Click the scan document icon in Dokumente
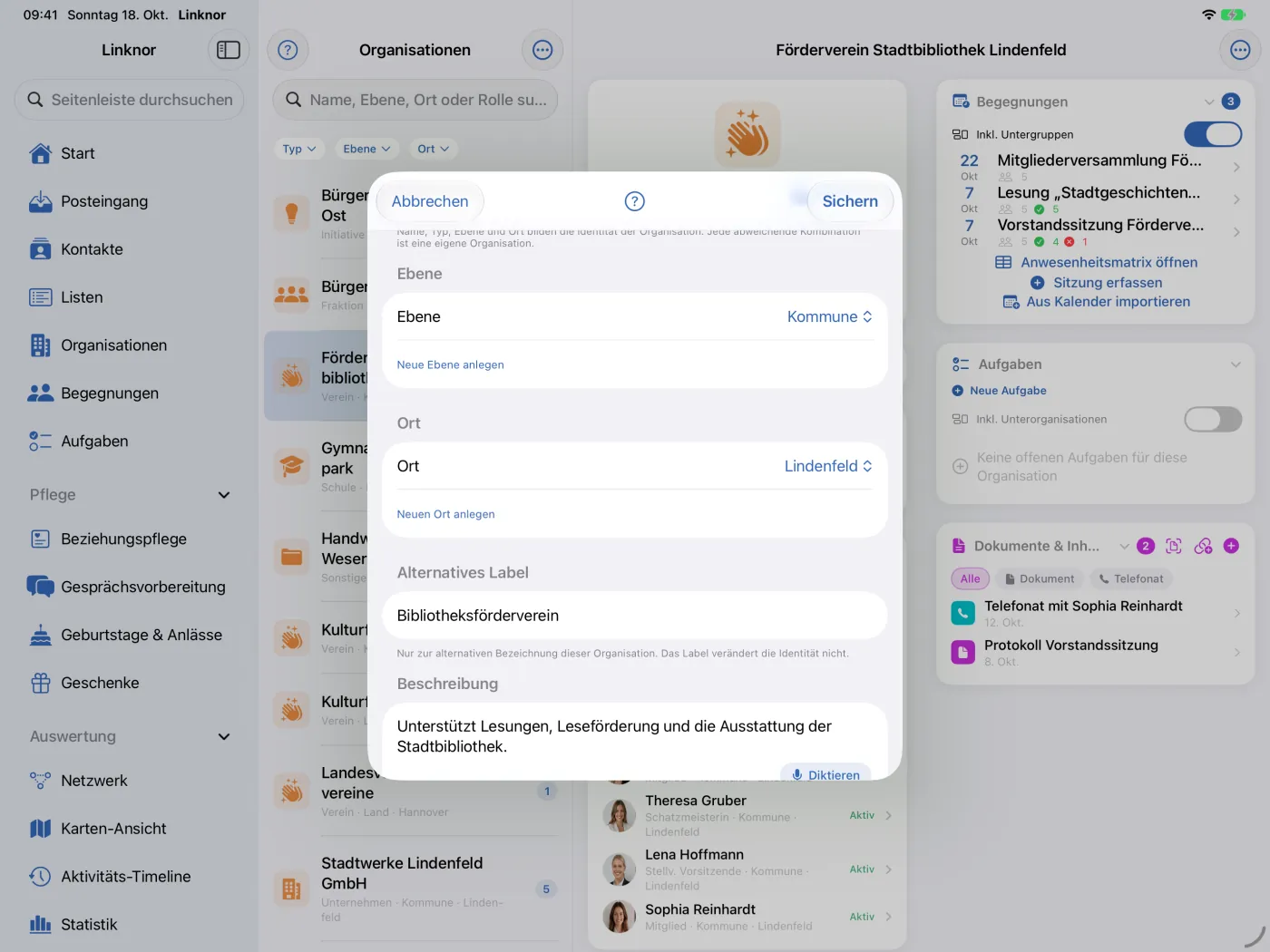1270x952 pixels. pyautogui.click(x=1174, y=546)
